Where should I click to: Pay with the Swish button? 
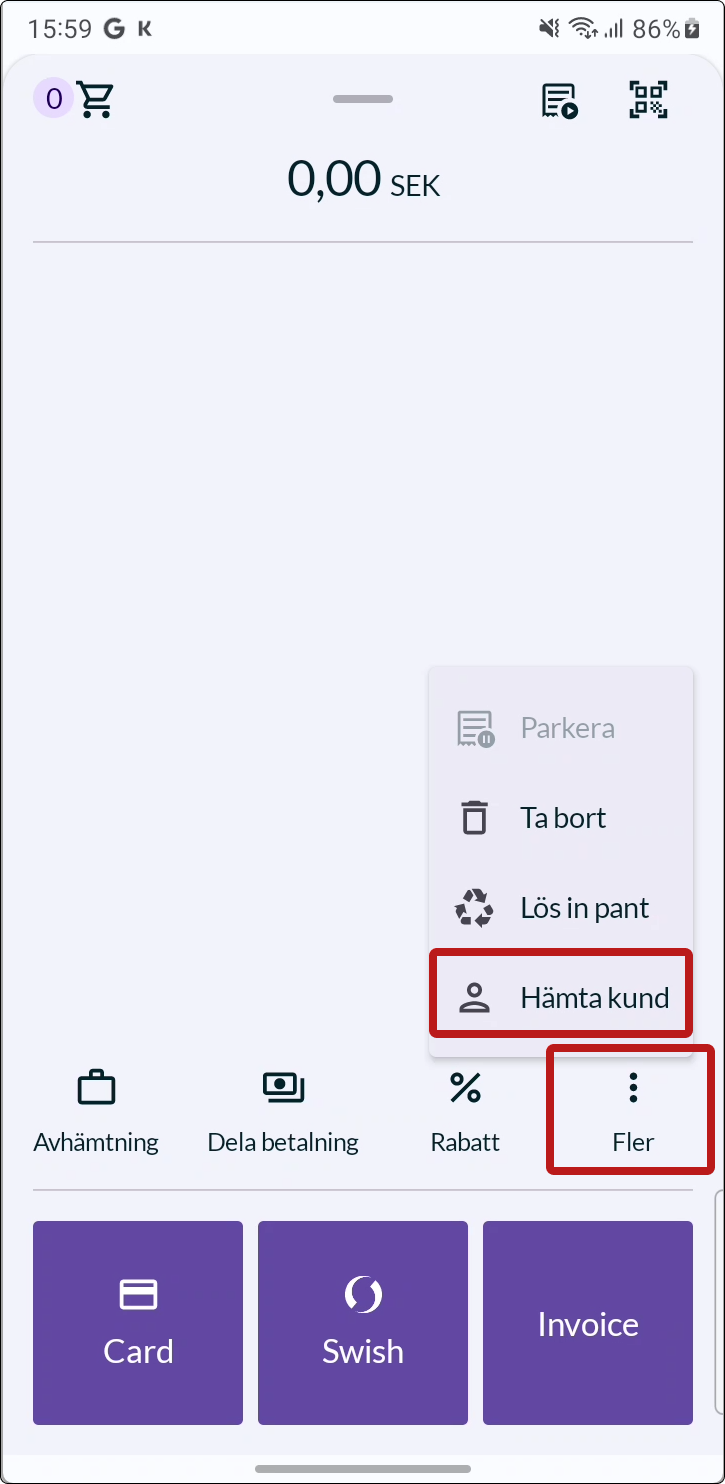[363, 1322]
